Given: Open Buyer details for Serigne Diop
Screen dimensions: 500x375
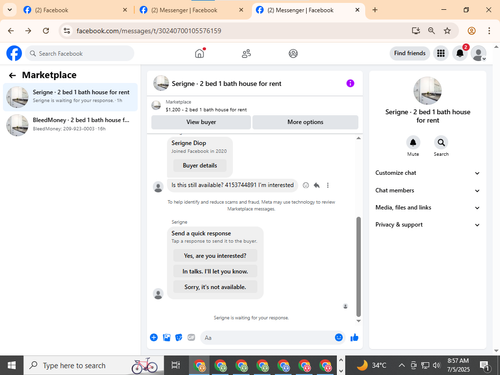Looking at the screenshot, I should tap(200, 165).
